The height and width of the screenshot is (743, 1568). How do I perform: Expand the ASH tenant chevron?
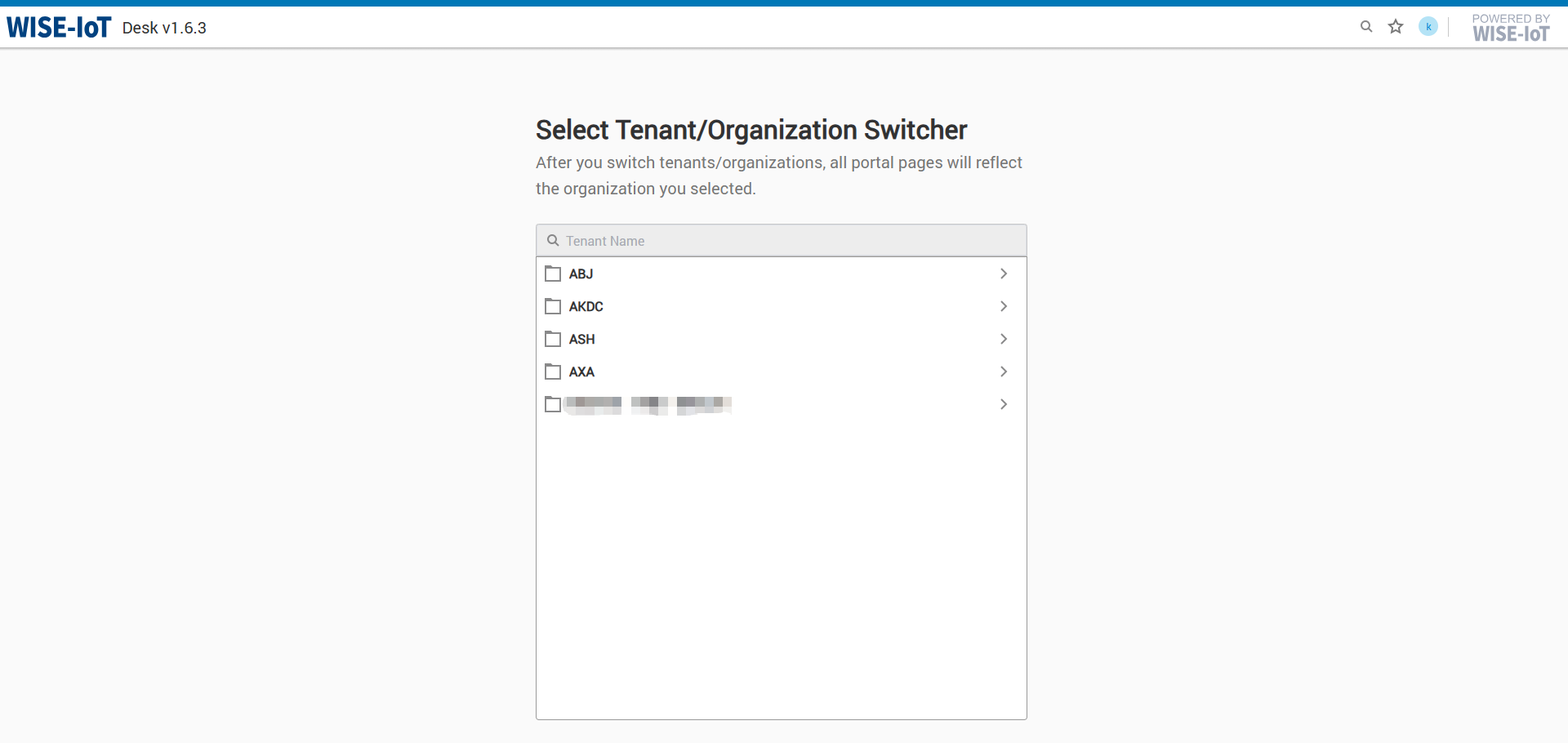pyautogui.click(x=1004, y=339)
